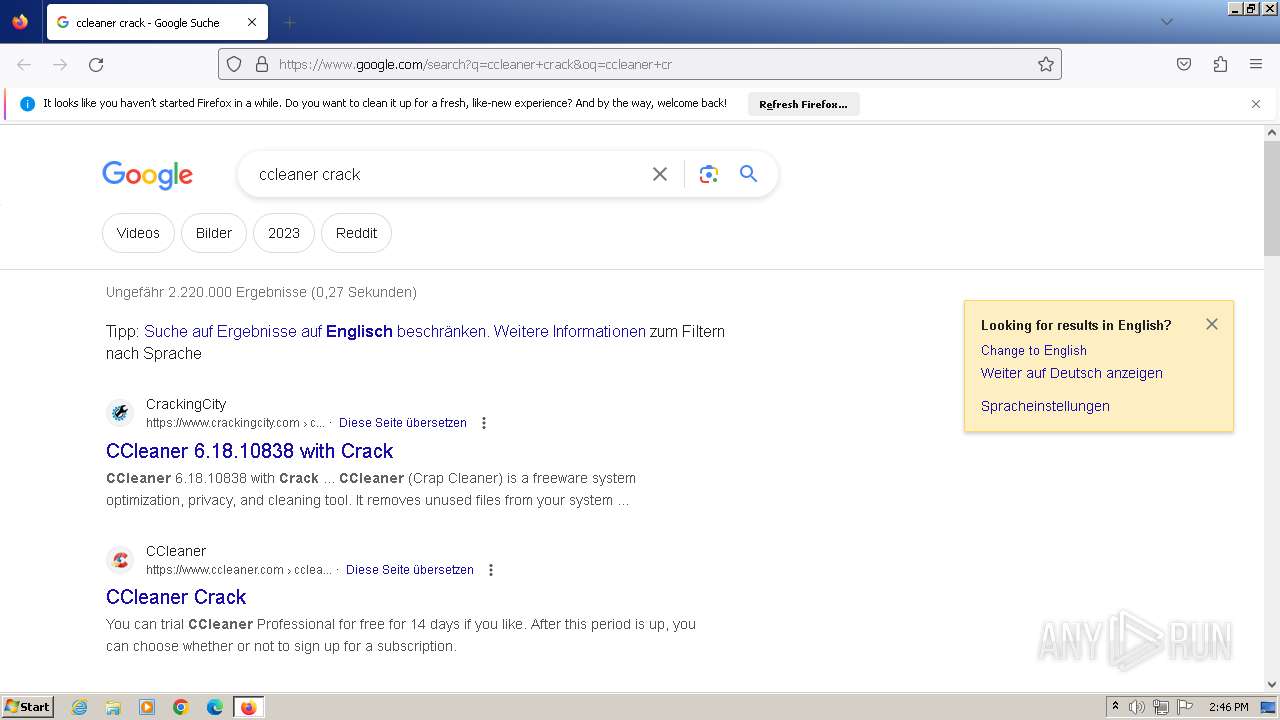1280x720 pixels.
Task: Click the CrackingCity site favicon
Action: (120, 412)
